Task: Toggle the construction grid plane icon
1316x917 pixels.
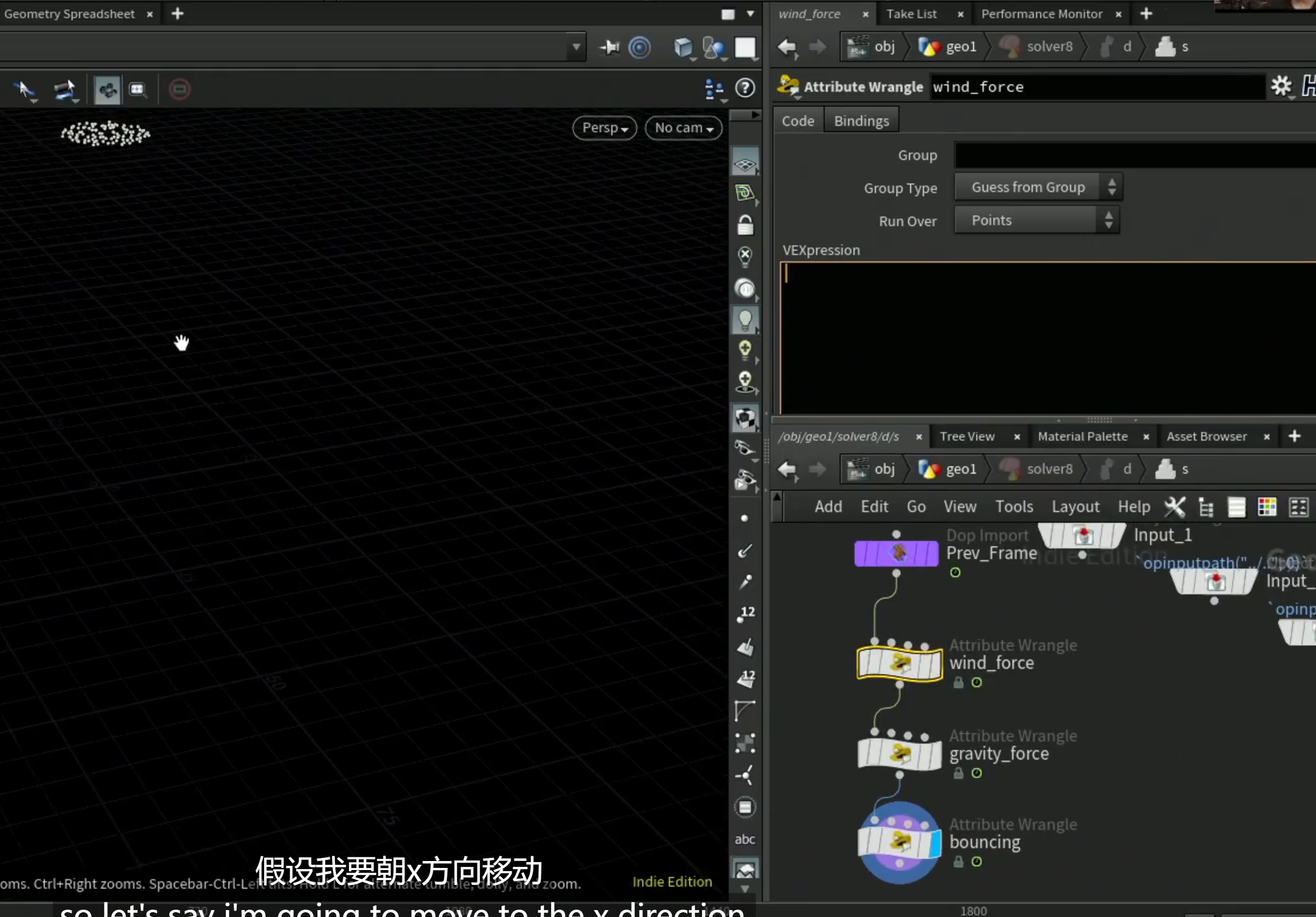Action: [745, 164]
